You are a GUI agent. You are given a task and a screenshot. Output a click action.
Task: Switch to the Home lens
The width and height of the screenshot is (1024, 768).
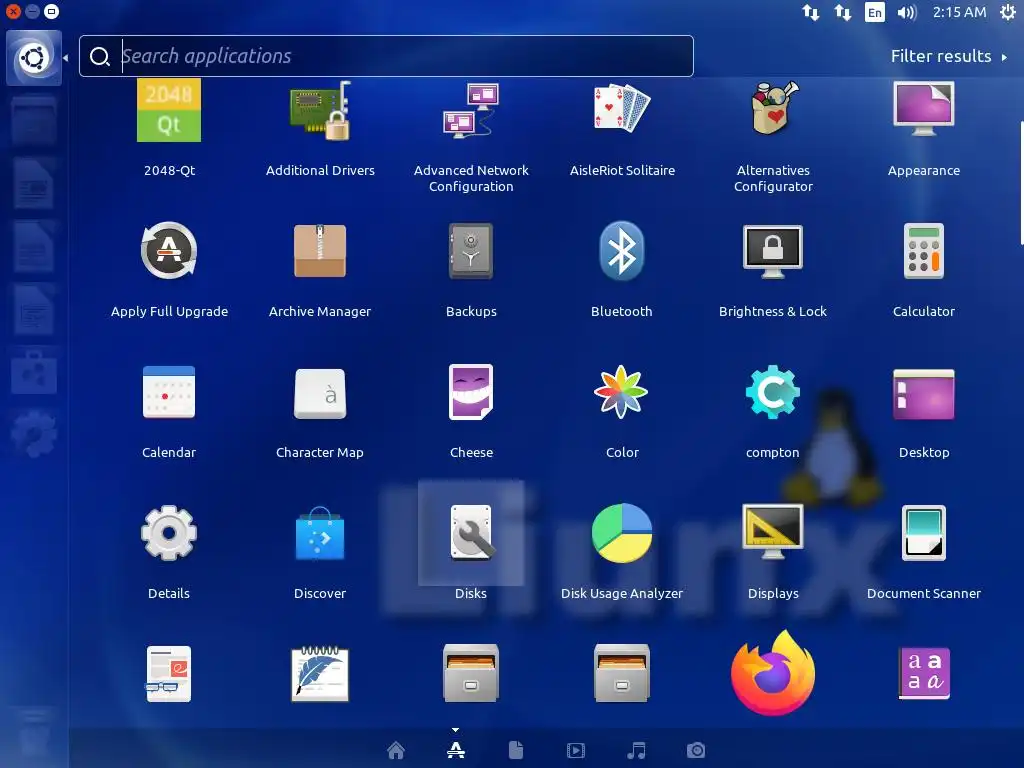396,750
